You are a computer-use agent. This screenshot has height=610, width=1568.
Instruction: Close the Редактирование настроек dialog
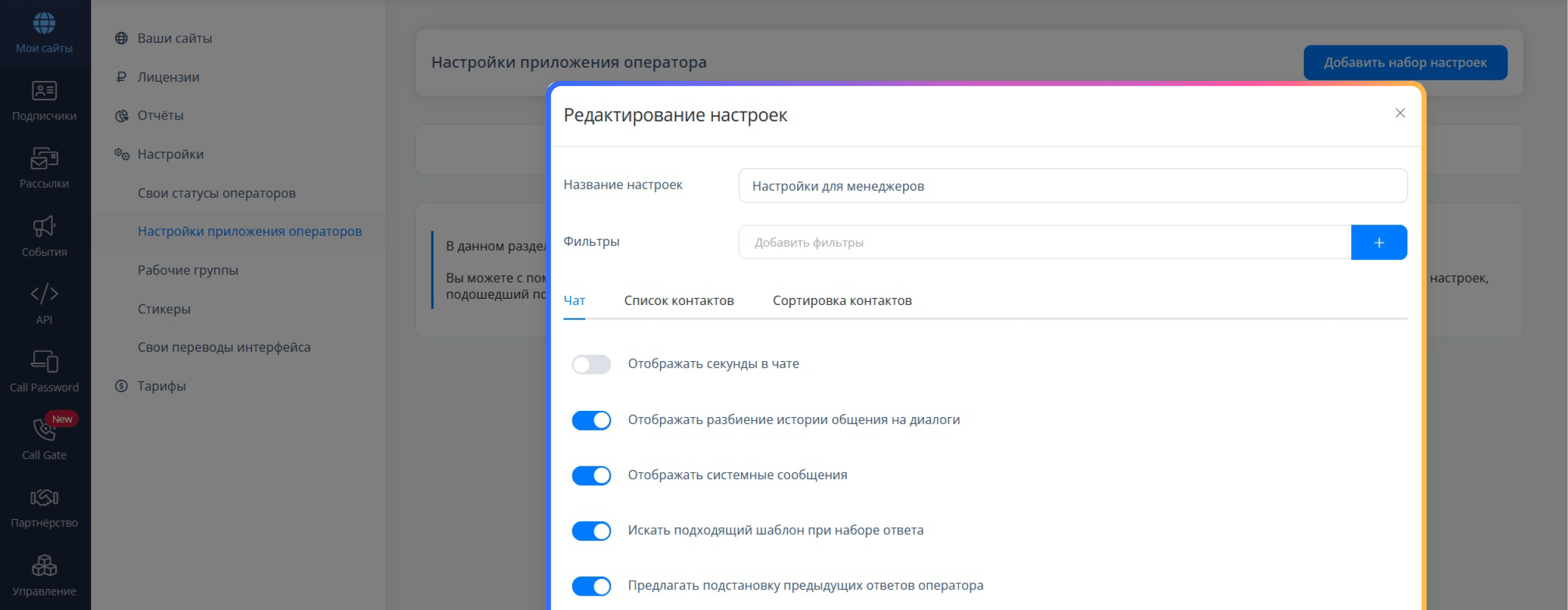1400,113
